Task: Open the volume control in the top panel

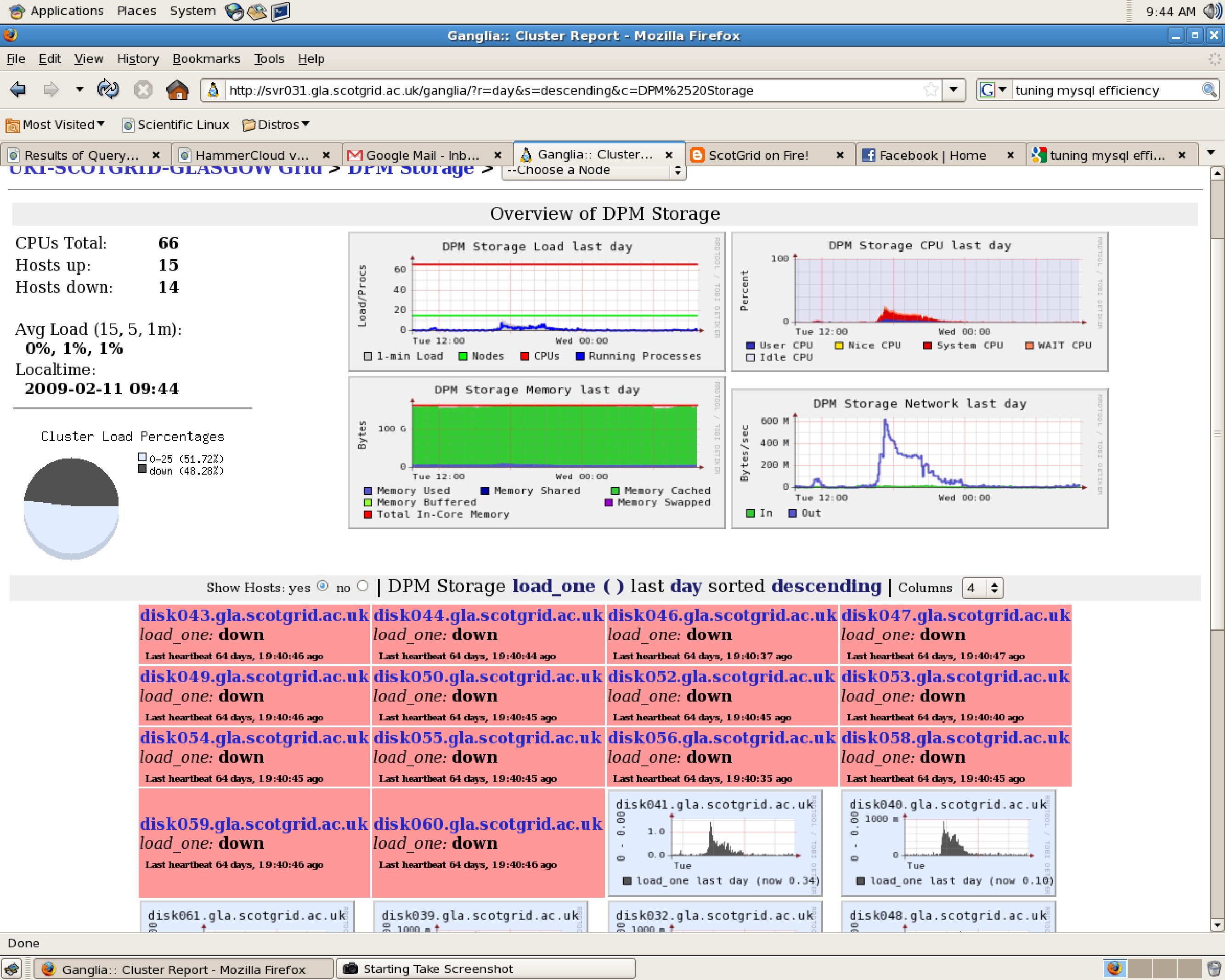Action: 1212,11
